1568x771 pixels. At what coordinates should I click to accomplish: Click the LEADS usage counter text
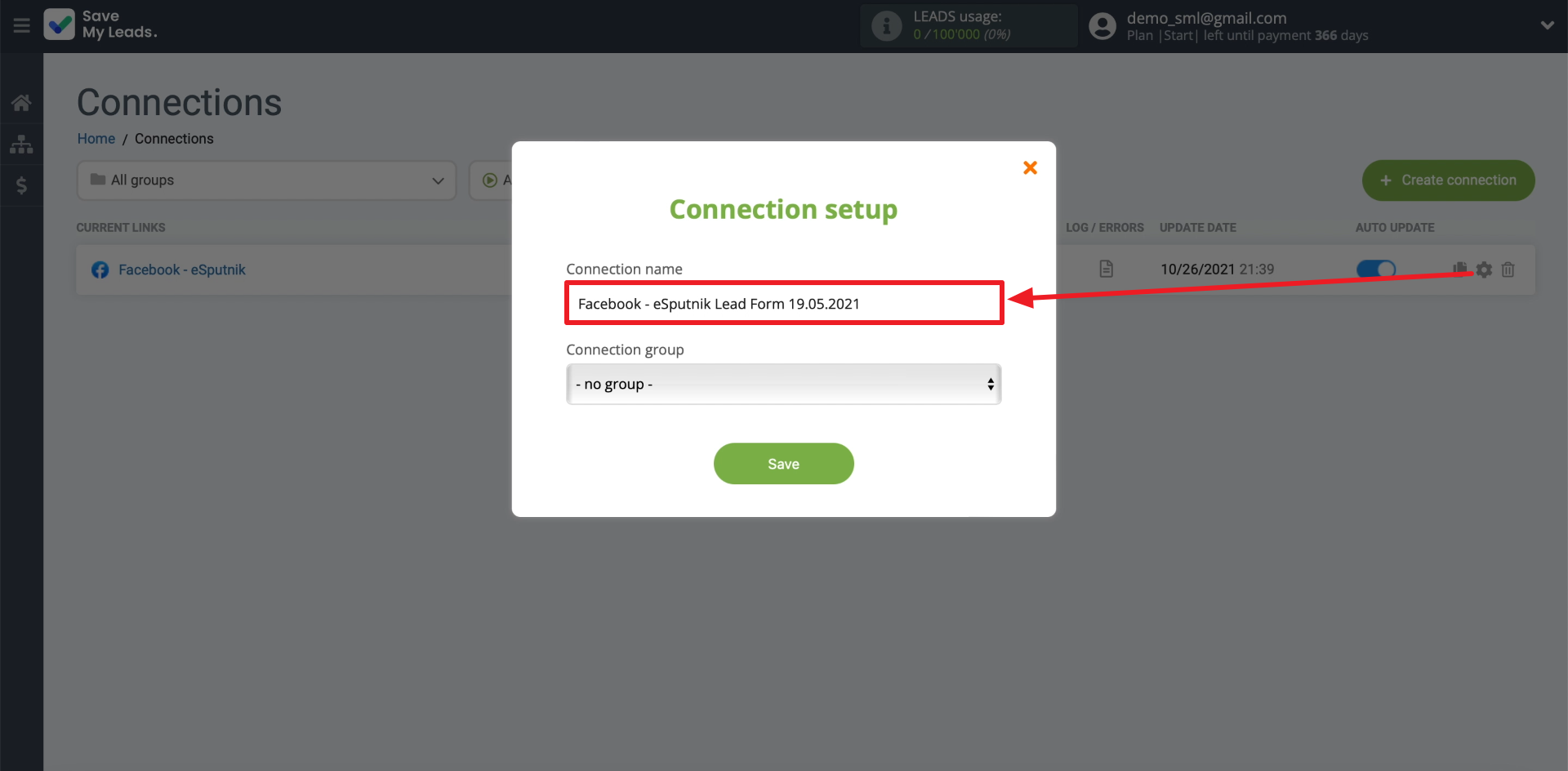tap(961, 34)
